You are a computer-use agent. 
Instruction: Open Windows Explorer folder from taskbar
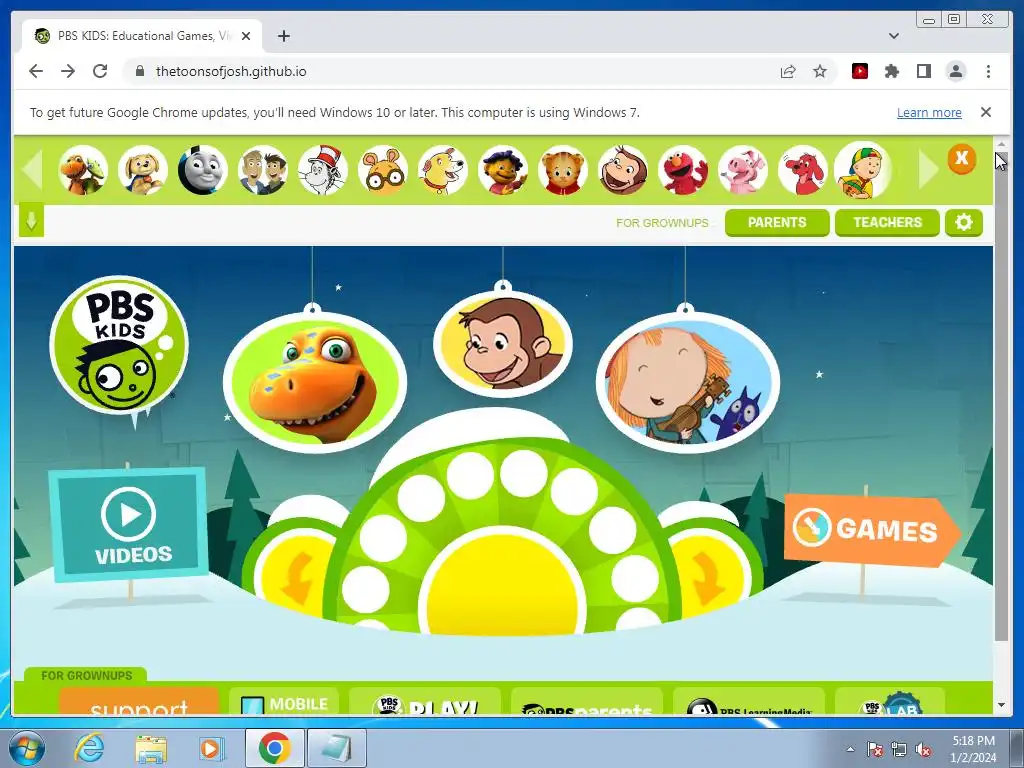(x=151, y=748)
